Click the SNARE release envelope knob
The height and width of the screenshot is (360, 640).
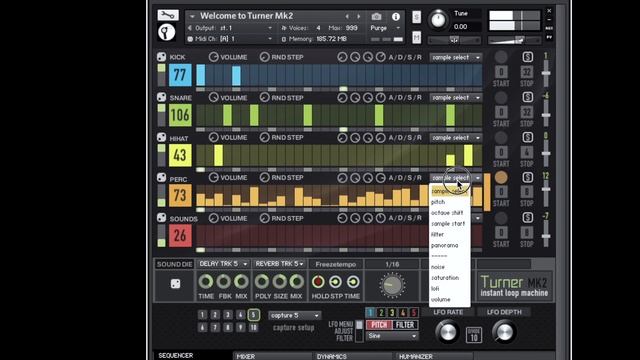click(380, 98)
